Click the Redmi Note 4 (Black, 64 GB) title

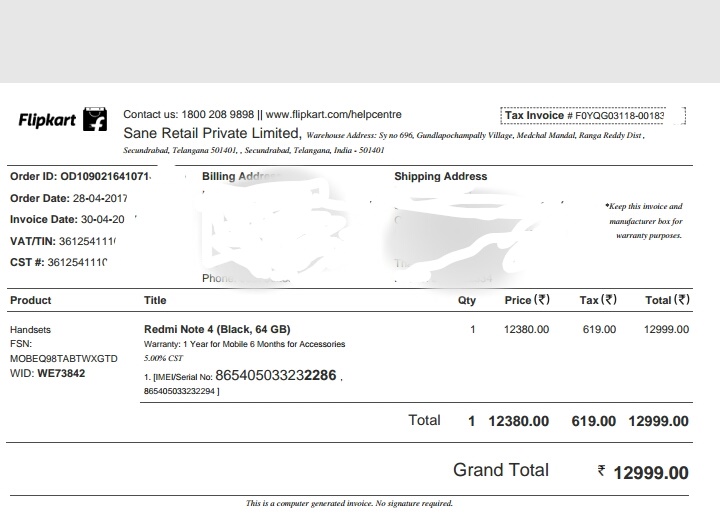[217, 329]
